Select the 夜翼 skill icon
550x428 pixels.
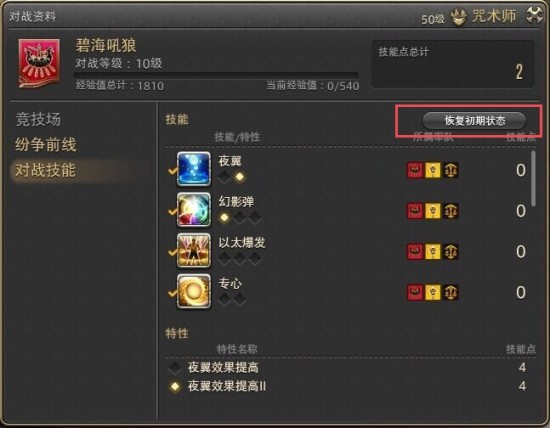pos(194,169)
